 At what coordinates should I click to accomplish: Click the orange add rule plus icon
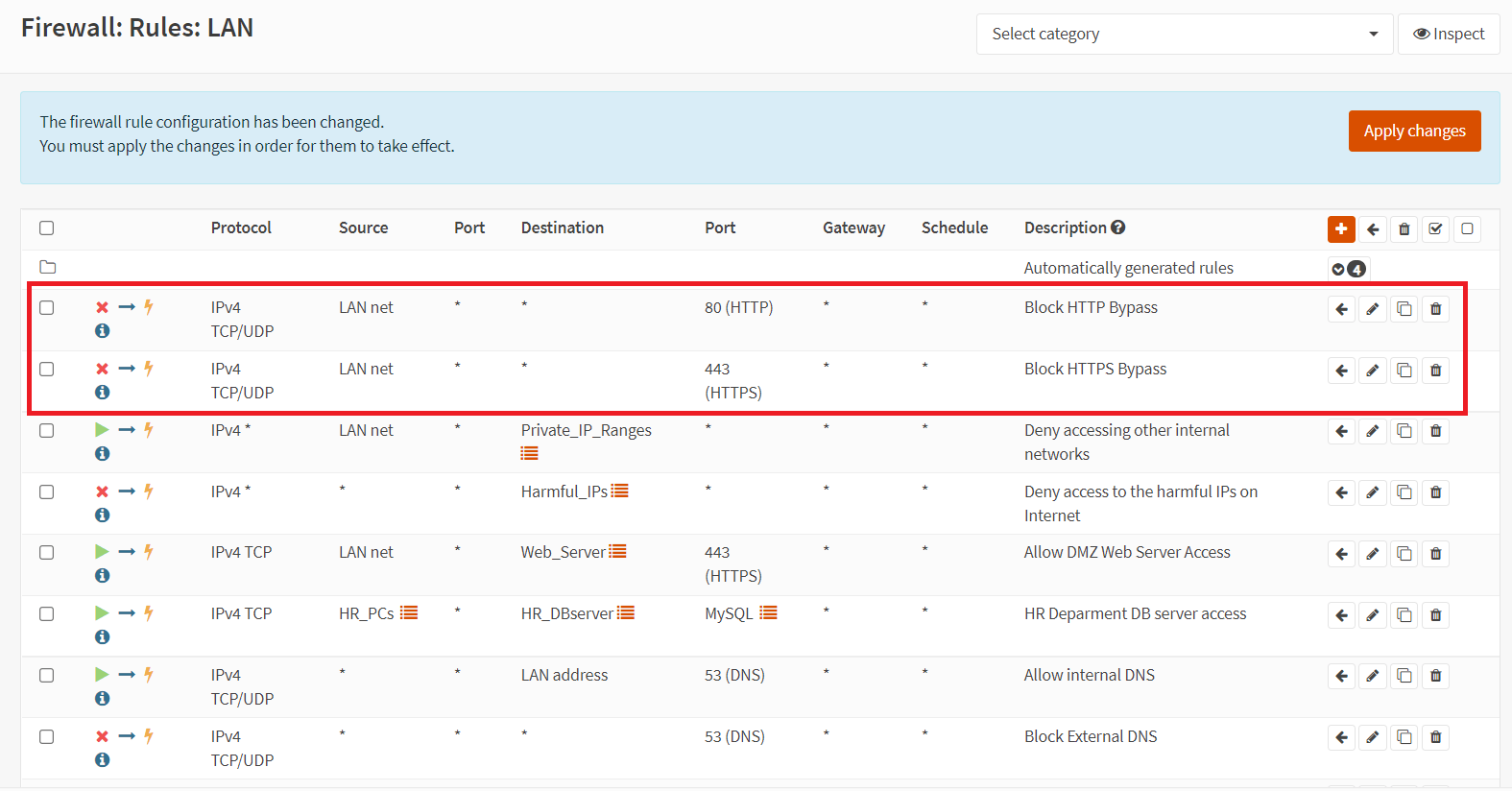pos(1341,228)
